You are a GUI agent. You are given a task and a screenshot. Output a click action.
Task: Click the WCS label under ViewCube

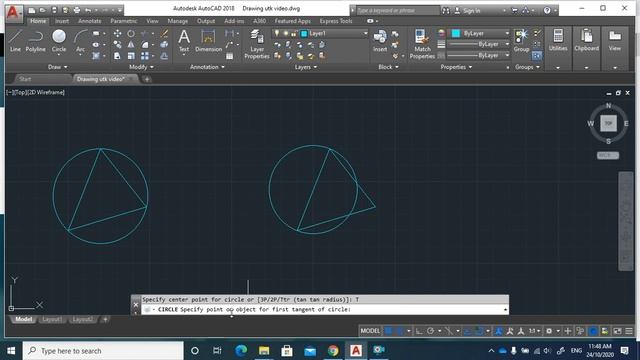point(608,156)
